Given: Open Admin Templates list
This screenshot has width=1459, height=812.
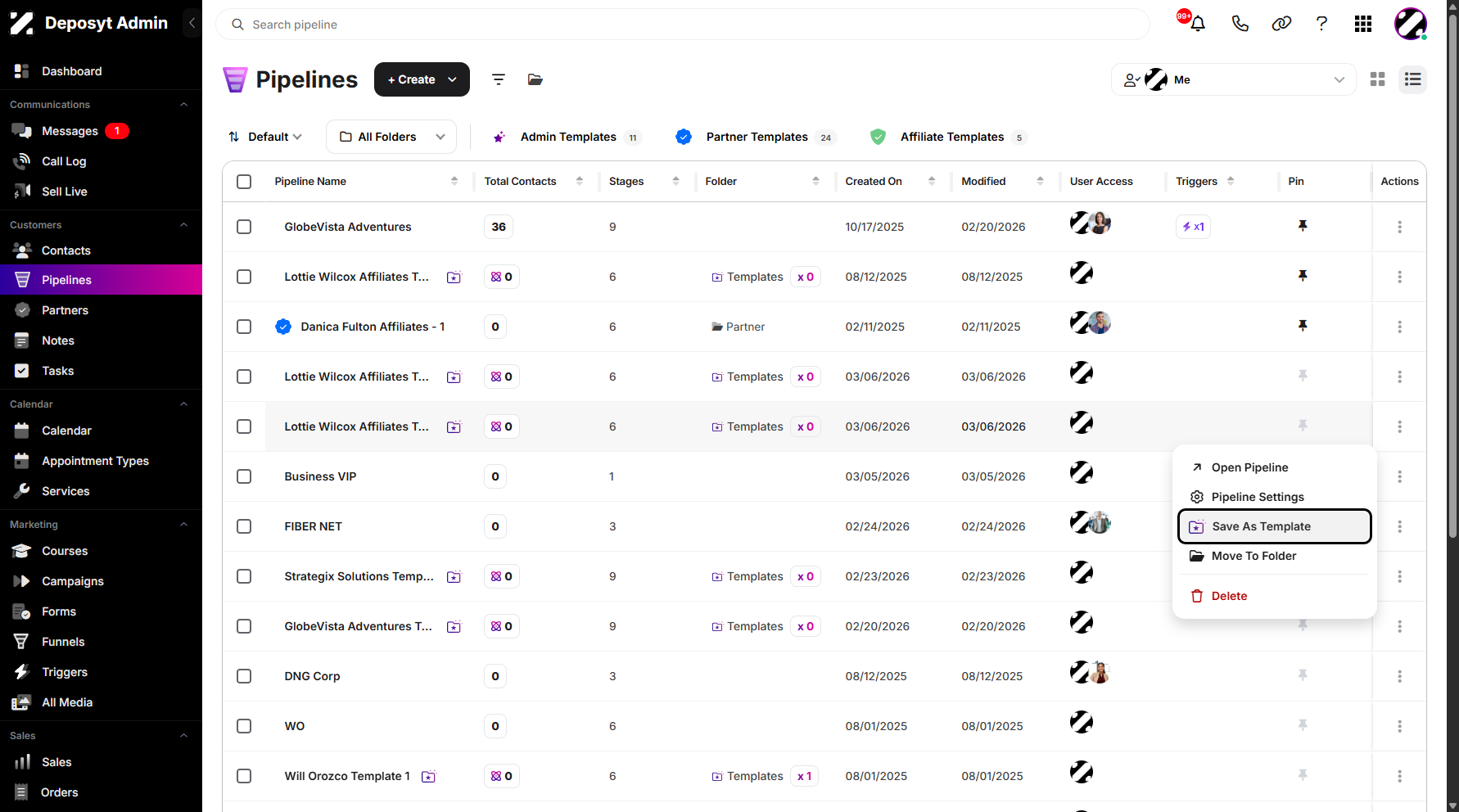Looking at the screenshot, I should (x=567, y=137).
